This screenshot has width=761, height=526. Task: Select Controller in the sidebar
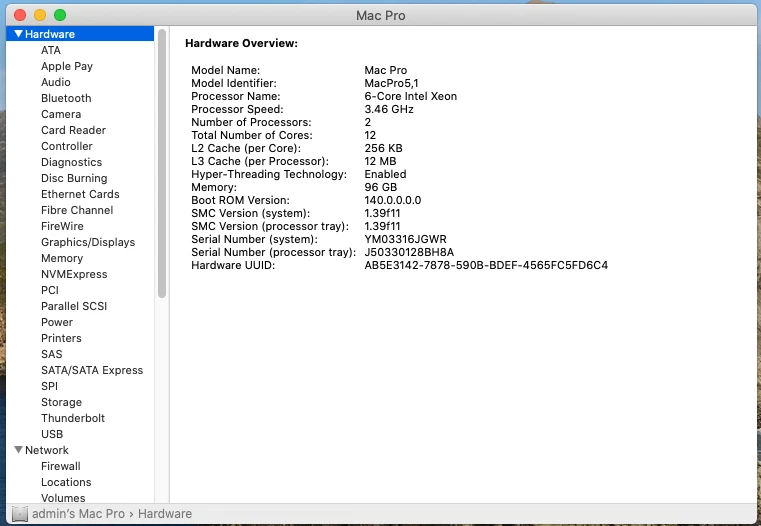(x=66, y=146)
